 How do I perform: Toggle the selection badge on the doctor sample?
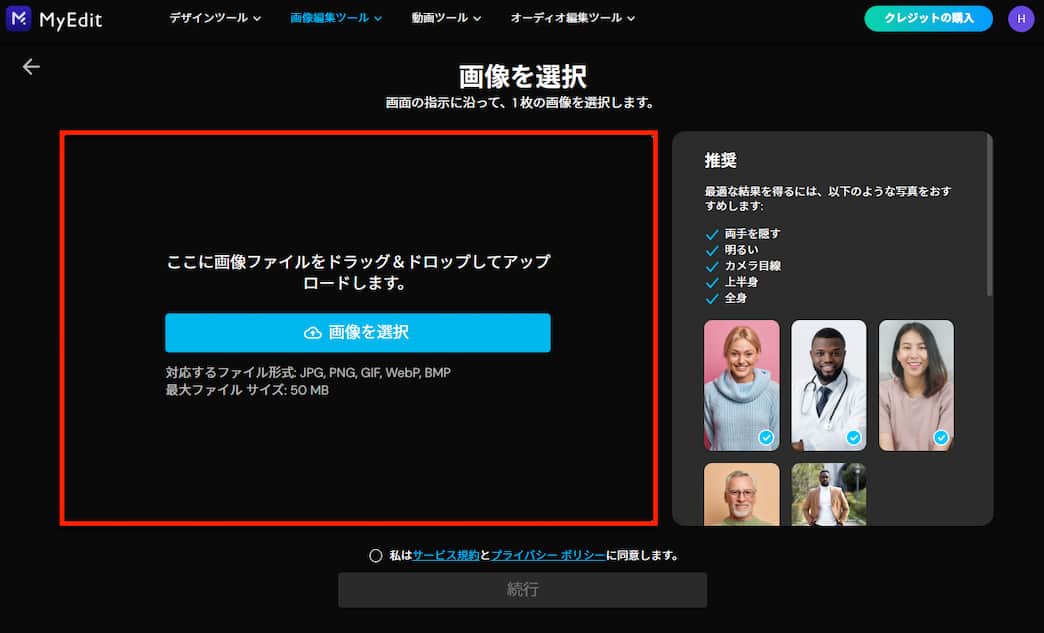click(x=855, y=437)
